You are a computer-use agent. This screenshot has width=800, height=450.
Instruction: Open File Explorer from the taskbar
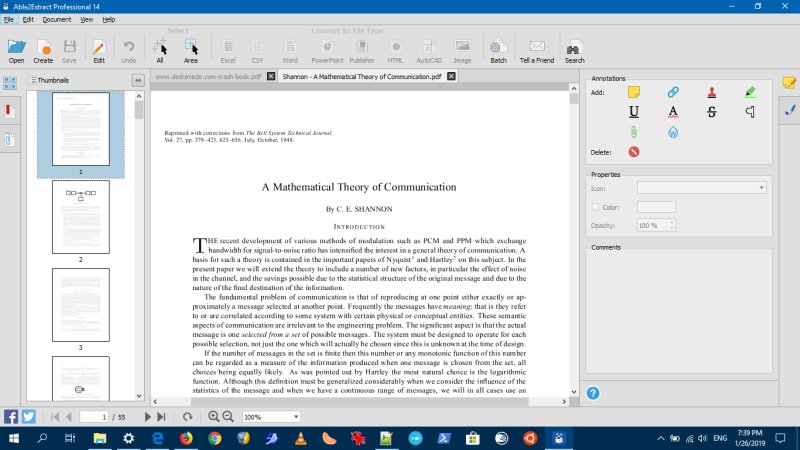pyautogui.click(x=99, y=438)
